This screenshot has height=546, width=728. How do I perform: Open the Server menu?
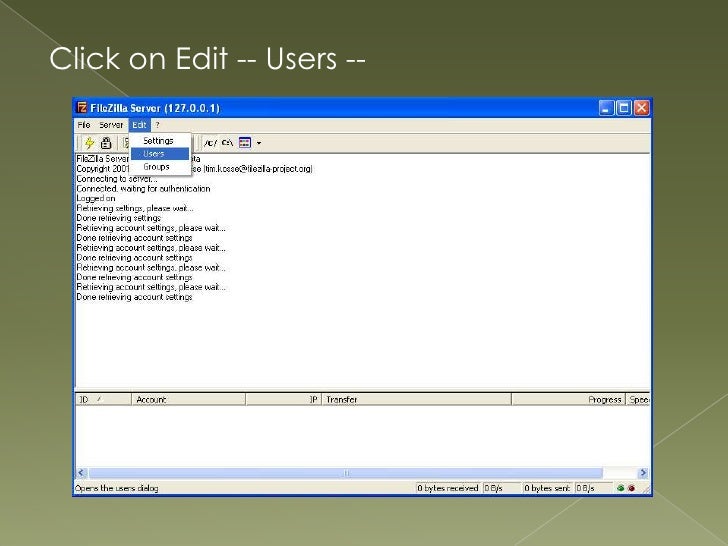111,125
